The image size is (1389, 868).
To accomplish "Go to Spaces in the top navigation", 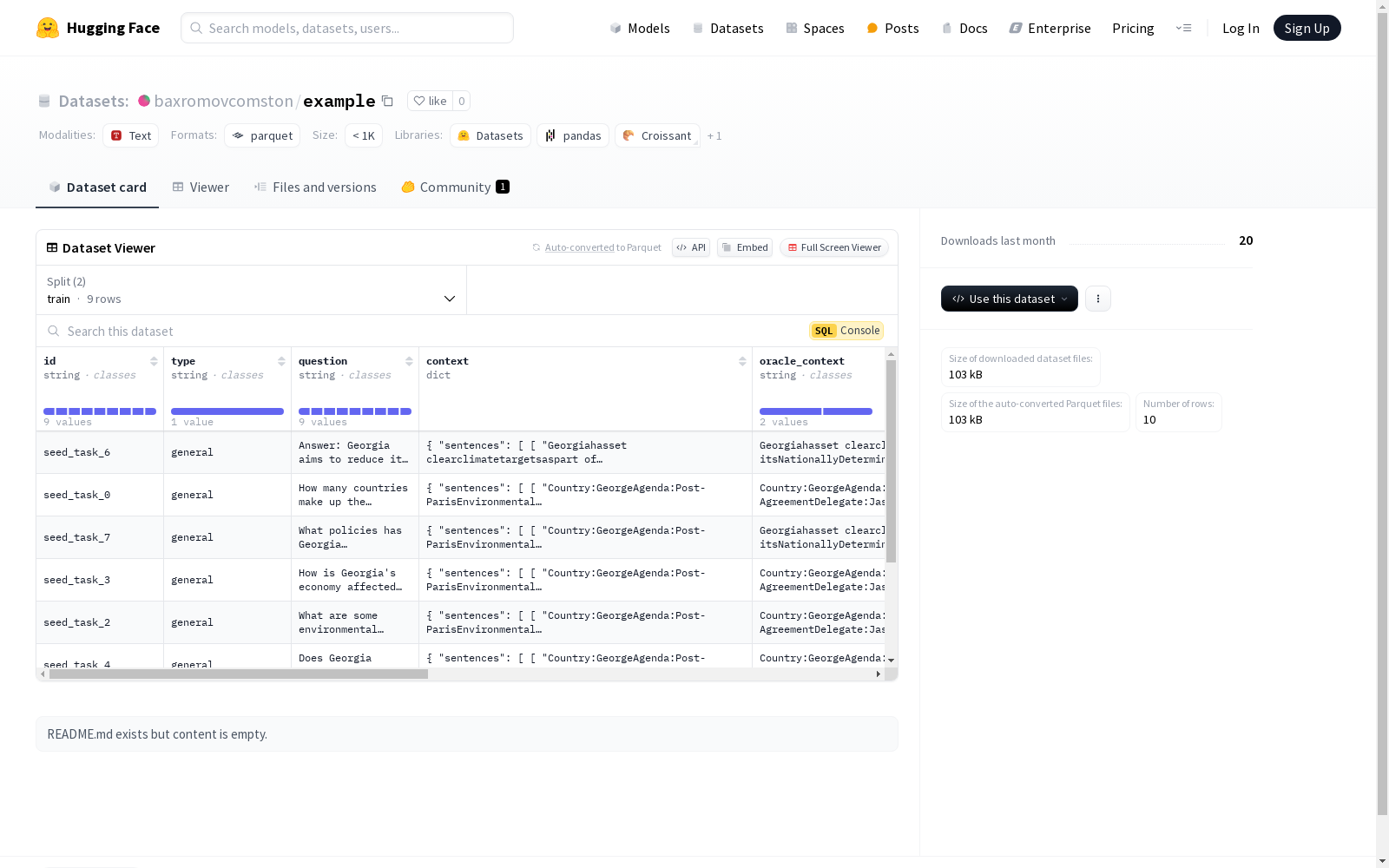I will (815, 28).
